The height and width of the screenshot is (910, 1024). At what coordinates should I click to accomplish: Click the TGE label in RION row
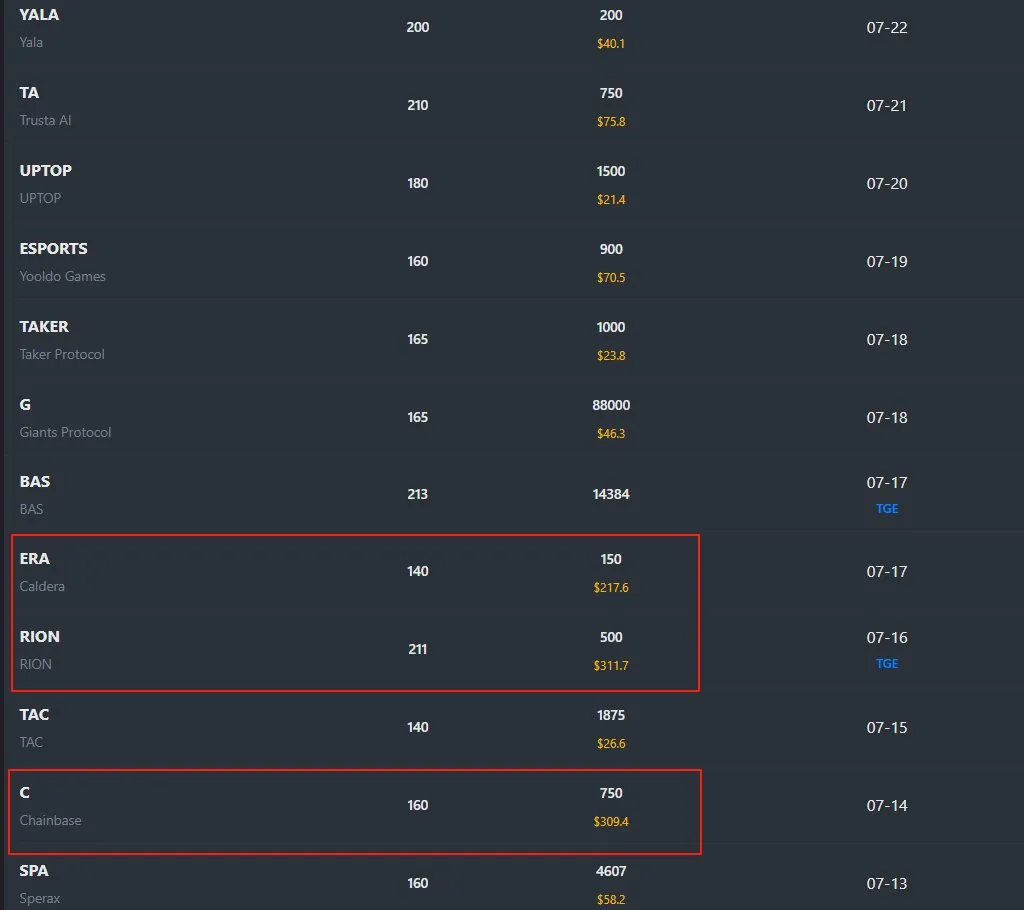tap(887, 664)
